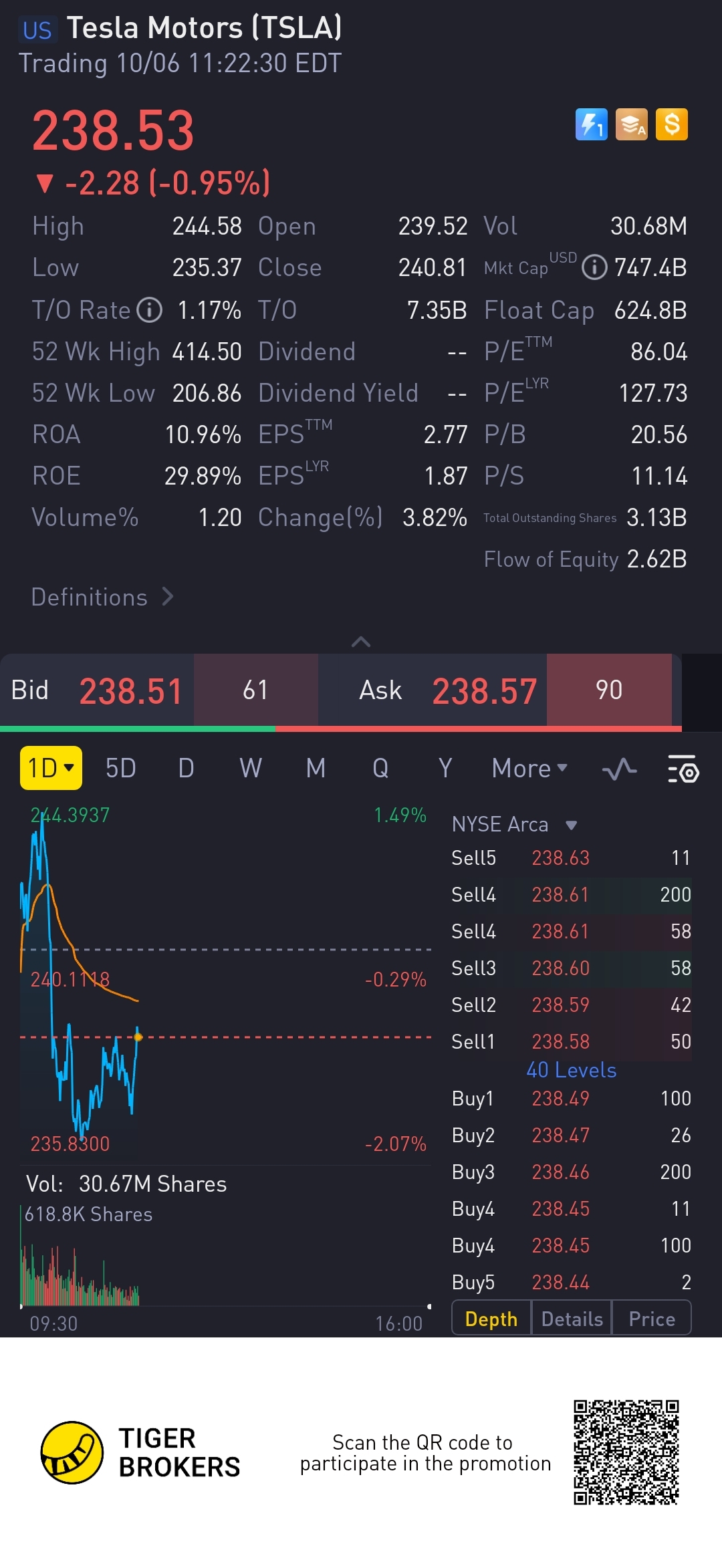Select the Buy1 row at 238.49
The height and width of the screenshot is (1568, 722).
pos(572,1098)
